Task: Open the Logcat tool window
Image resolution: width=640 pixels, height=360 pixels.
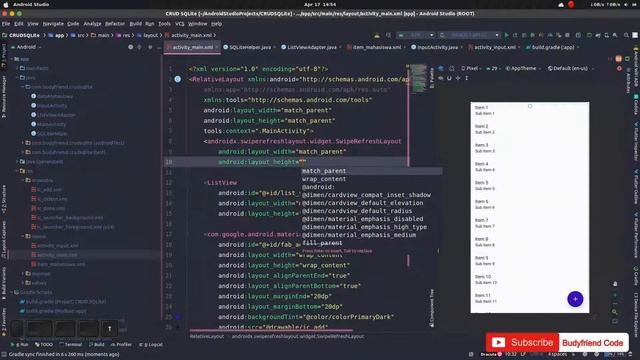Action: [x=151, y=344]
